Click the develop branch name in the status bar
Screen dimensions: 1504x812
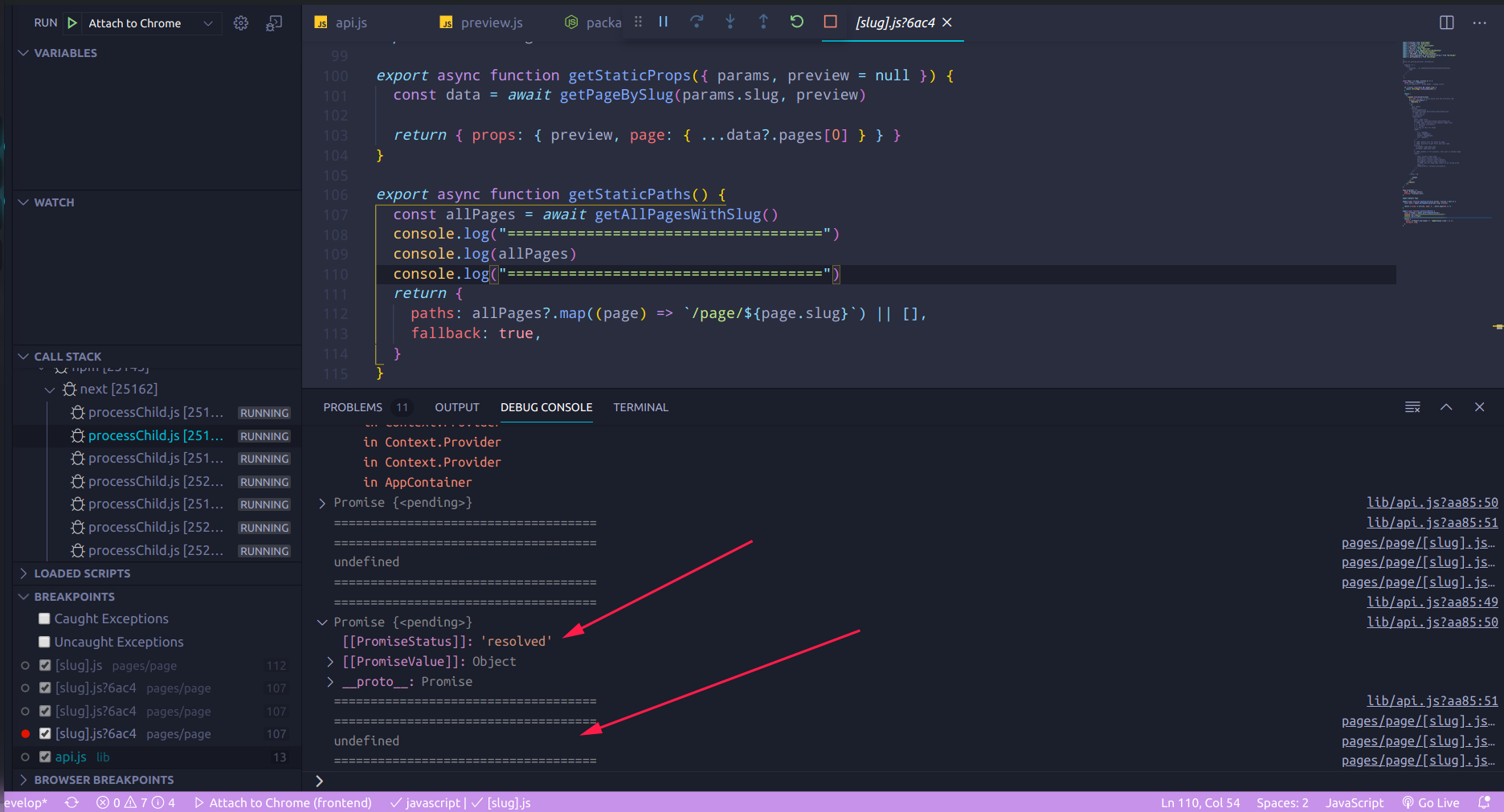point(26,802)
